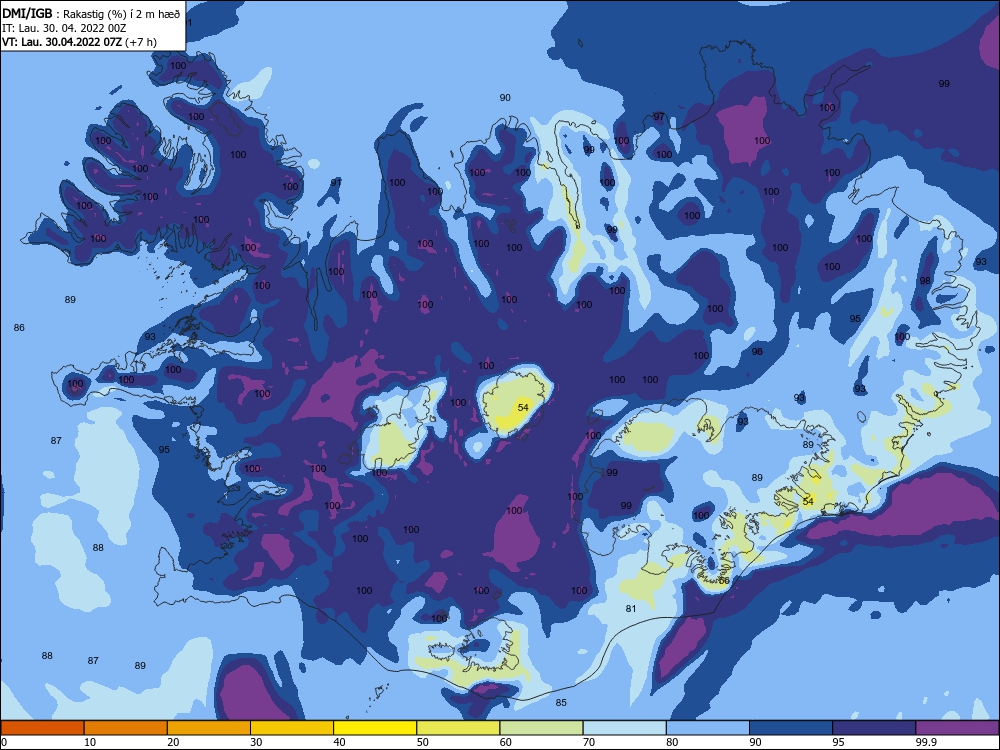Screen dimensions: 1000x750
Task: Click the legend tick label "30"
Action: click(256, 742)
